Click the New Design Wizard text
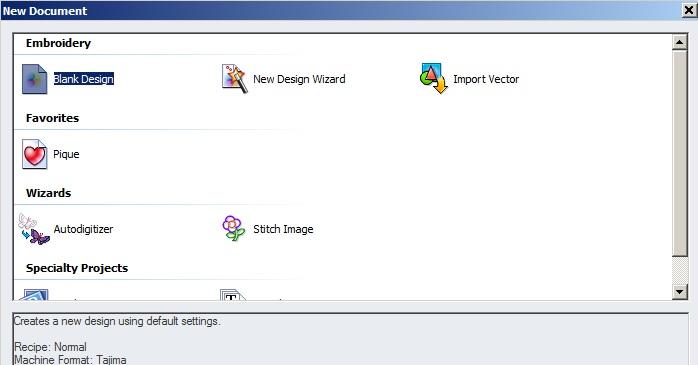Screen dimensions: 698x365 click(x=299, y=79)
